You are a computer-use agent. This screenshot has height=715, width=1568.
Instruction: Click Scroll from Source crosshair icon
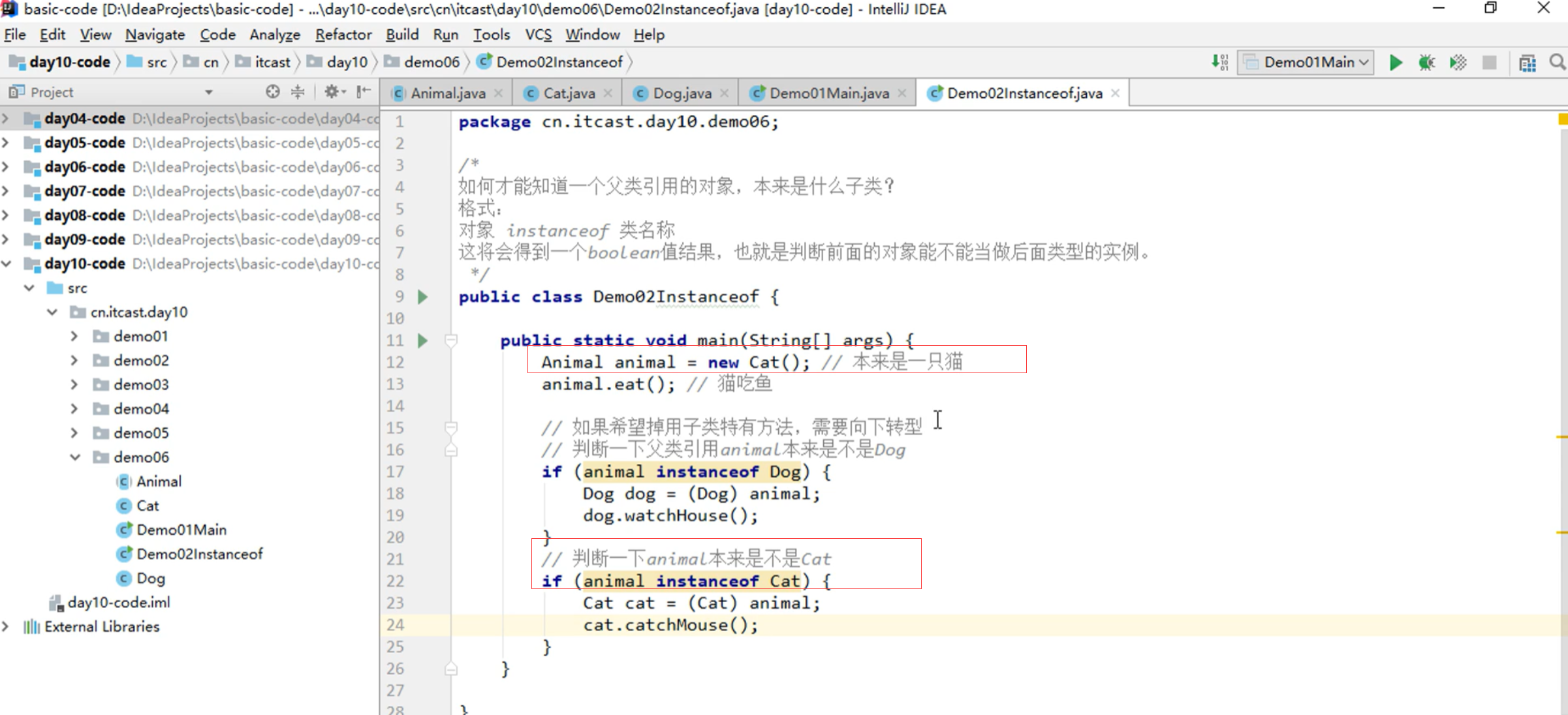pyautogui.click(x=273, y=92)
